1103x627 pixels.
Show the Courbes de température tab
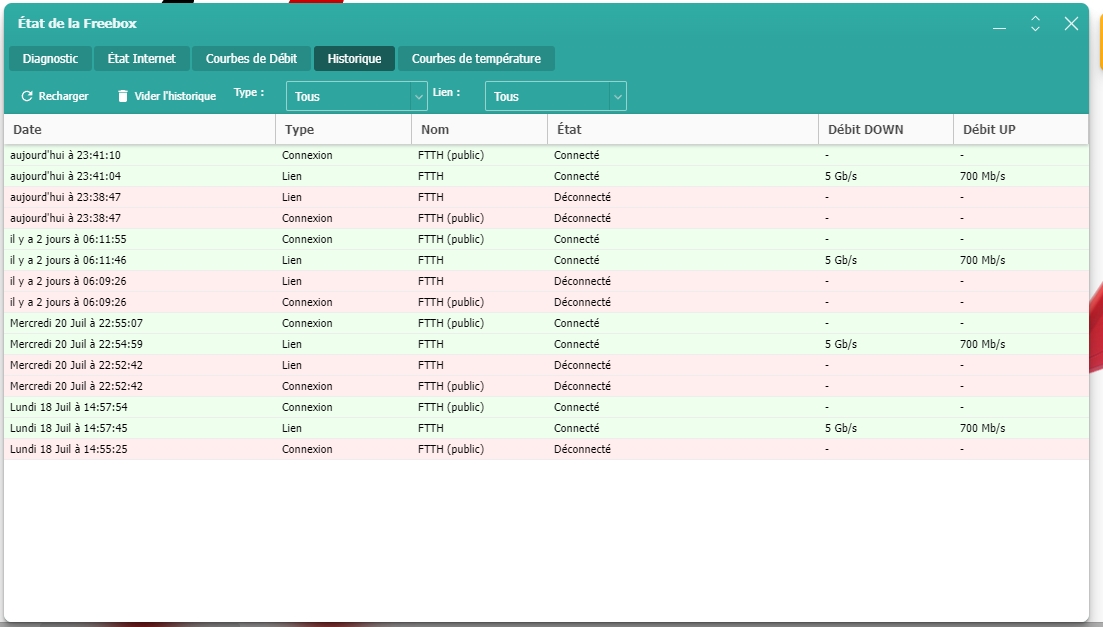[476, 59]
